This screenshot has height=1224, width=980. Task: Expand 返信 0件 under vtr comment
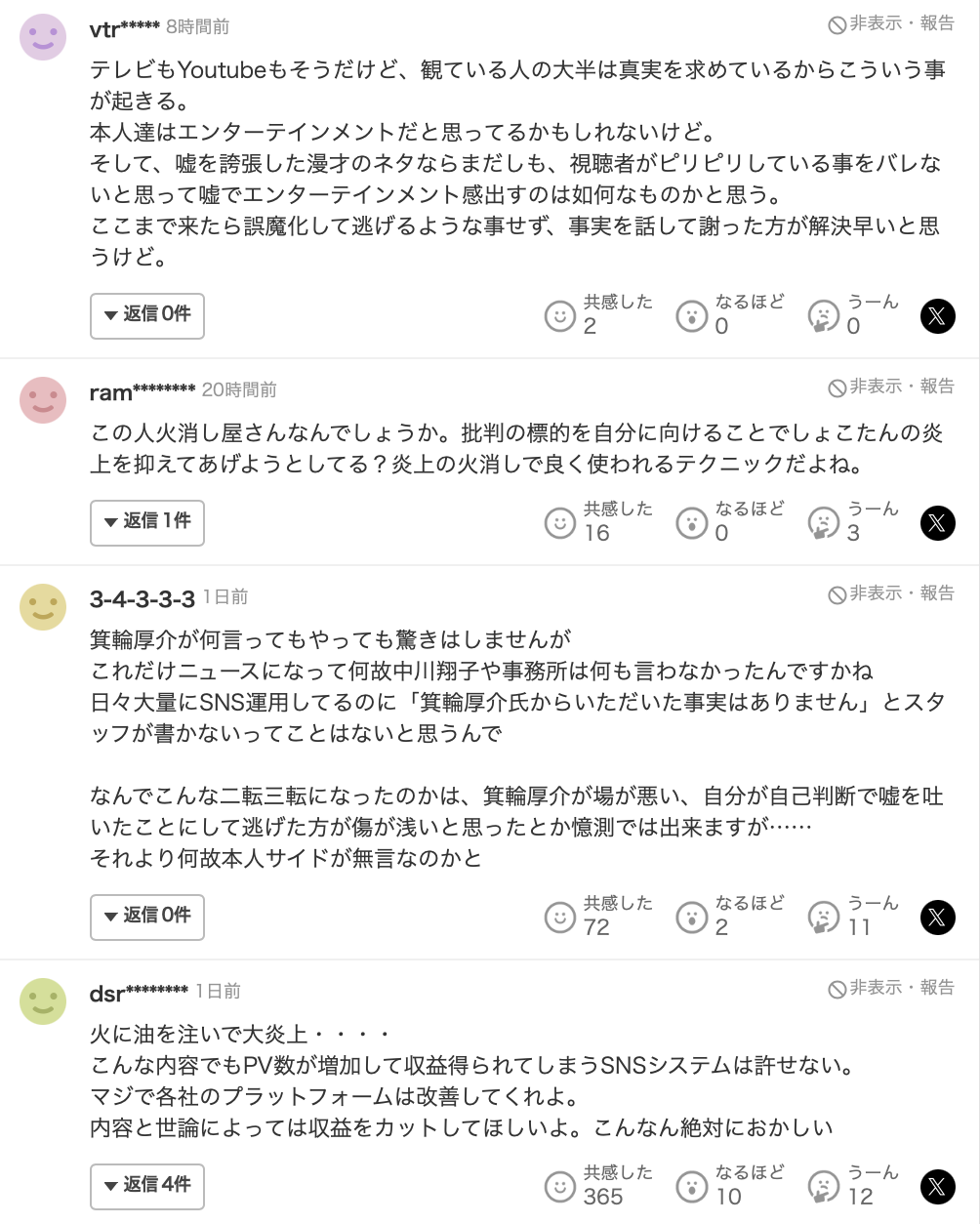pos(147,316)
